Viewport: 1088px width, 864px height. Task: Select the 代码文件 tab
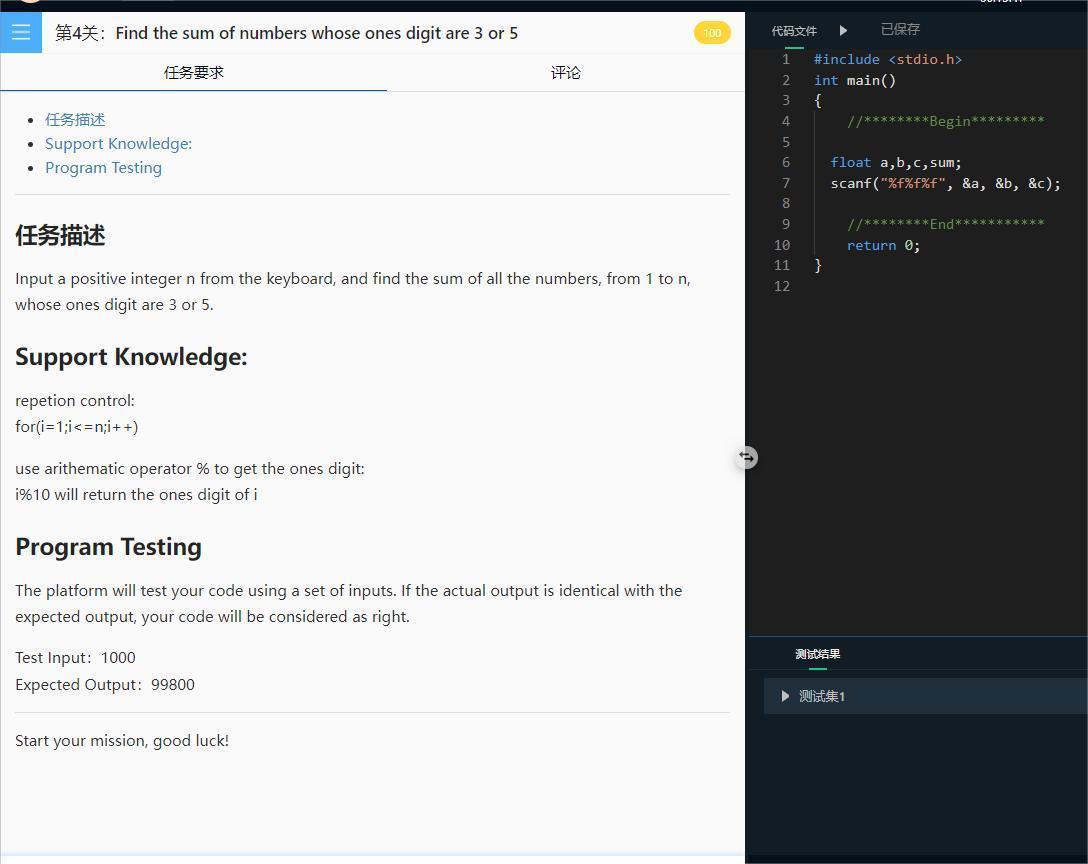click(x=794, y=31)
